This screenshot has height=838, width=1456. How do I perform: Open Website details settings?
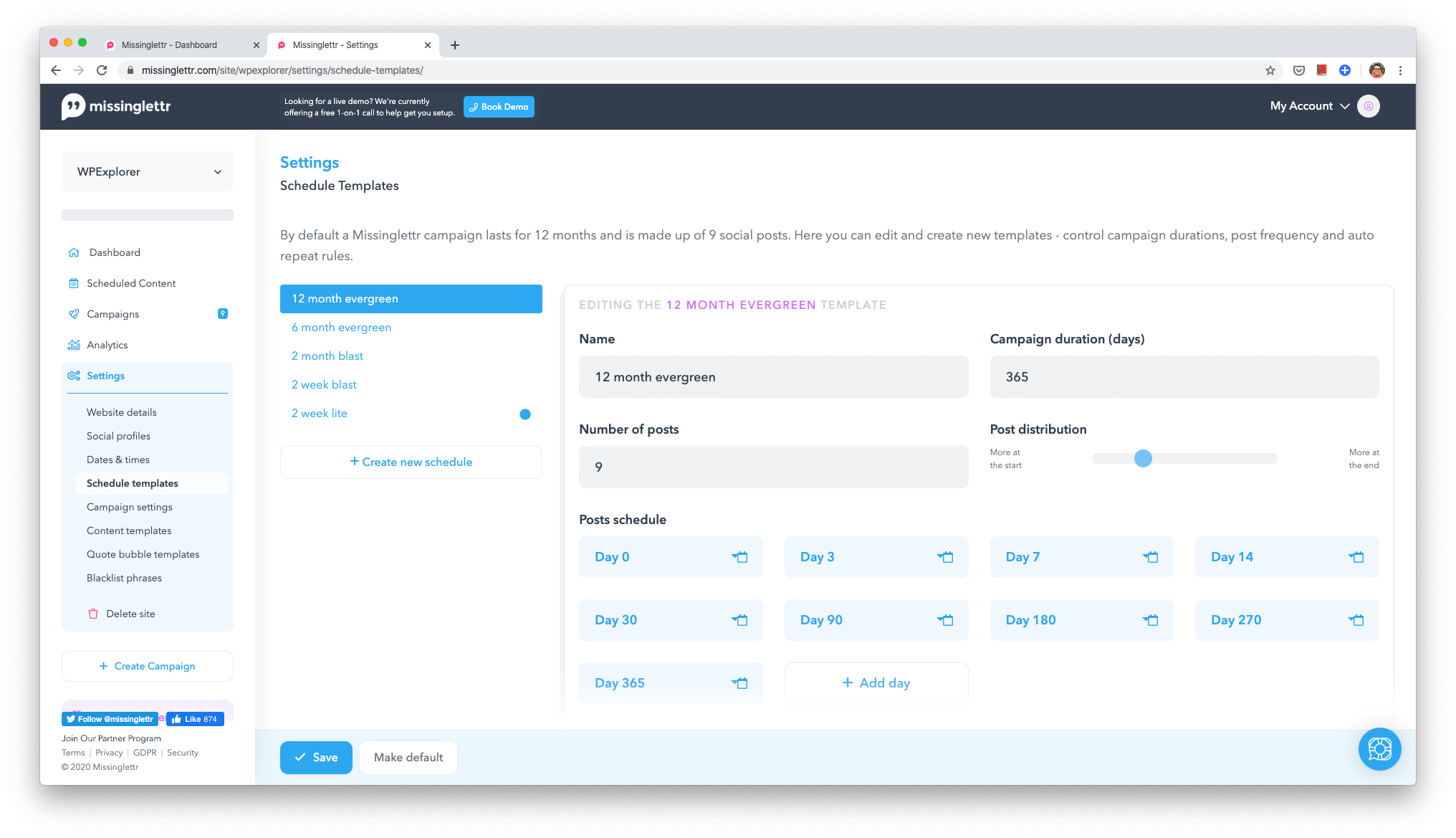[x=122, y=412]
